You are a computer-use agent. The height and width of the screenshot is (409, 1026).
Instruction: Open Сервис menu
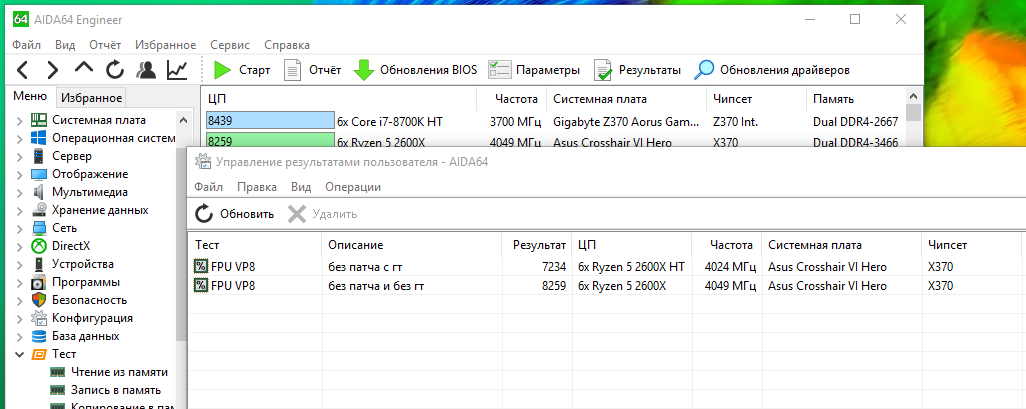coord(230,45)
